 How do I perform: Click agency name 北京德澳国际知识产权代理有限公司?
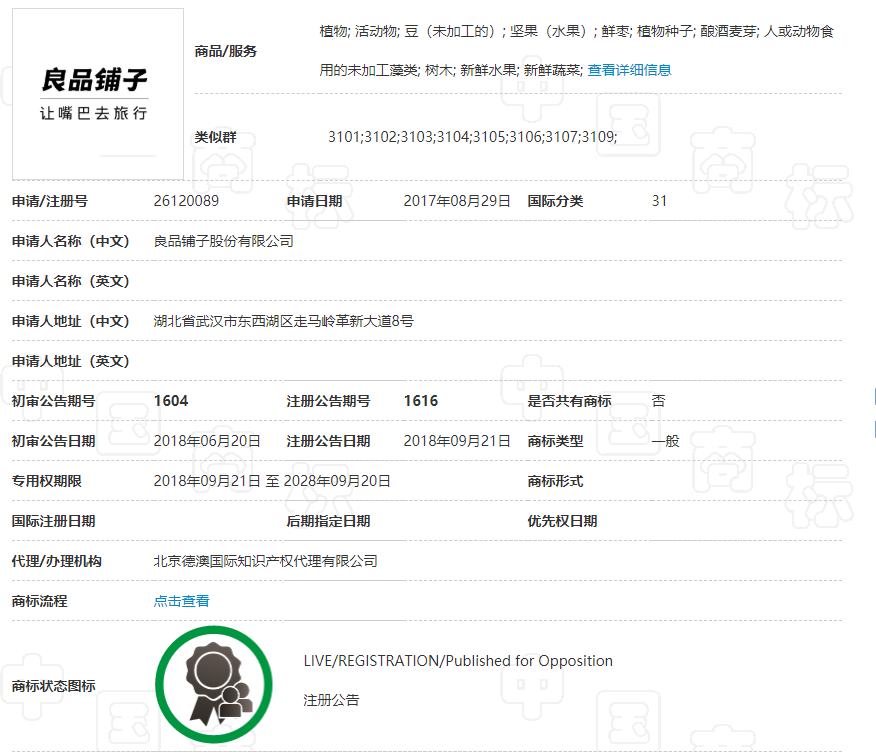pyautogui.click(x=265, y=561)
